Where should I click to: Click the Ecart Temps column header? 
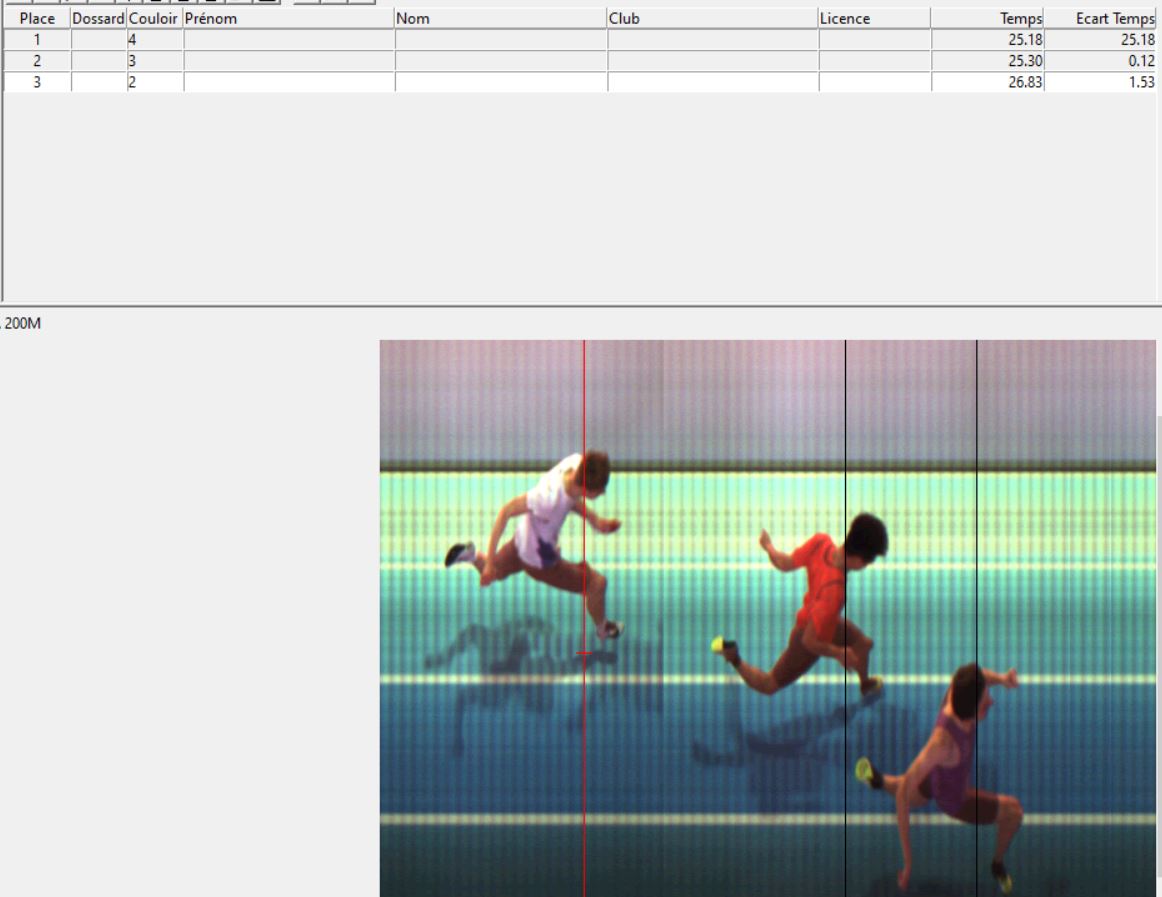(1100, 19)
